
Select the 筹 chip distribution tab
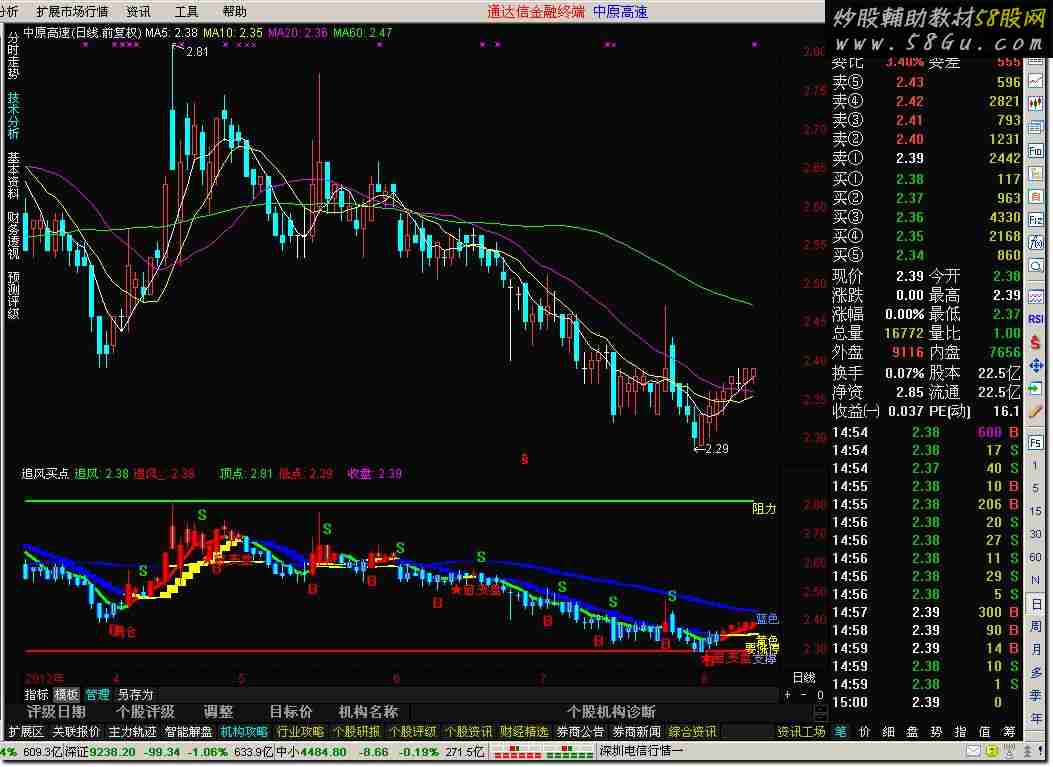click(1009, 731)
